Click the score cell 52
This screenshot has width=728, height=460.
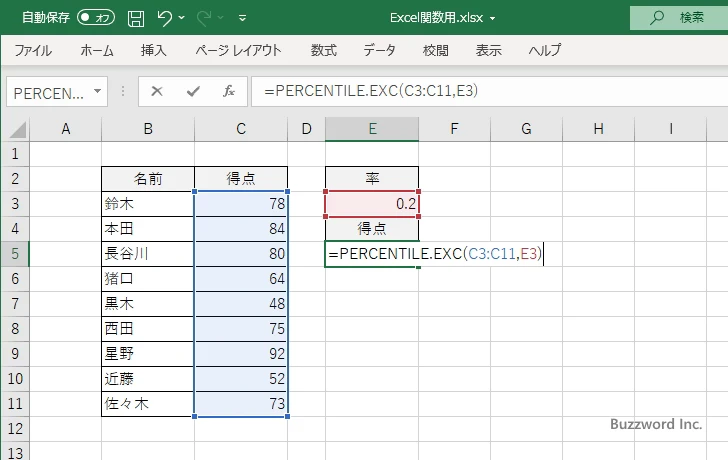(241, 379)
